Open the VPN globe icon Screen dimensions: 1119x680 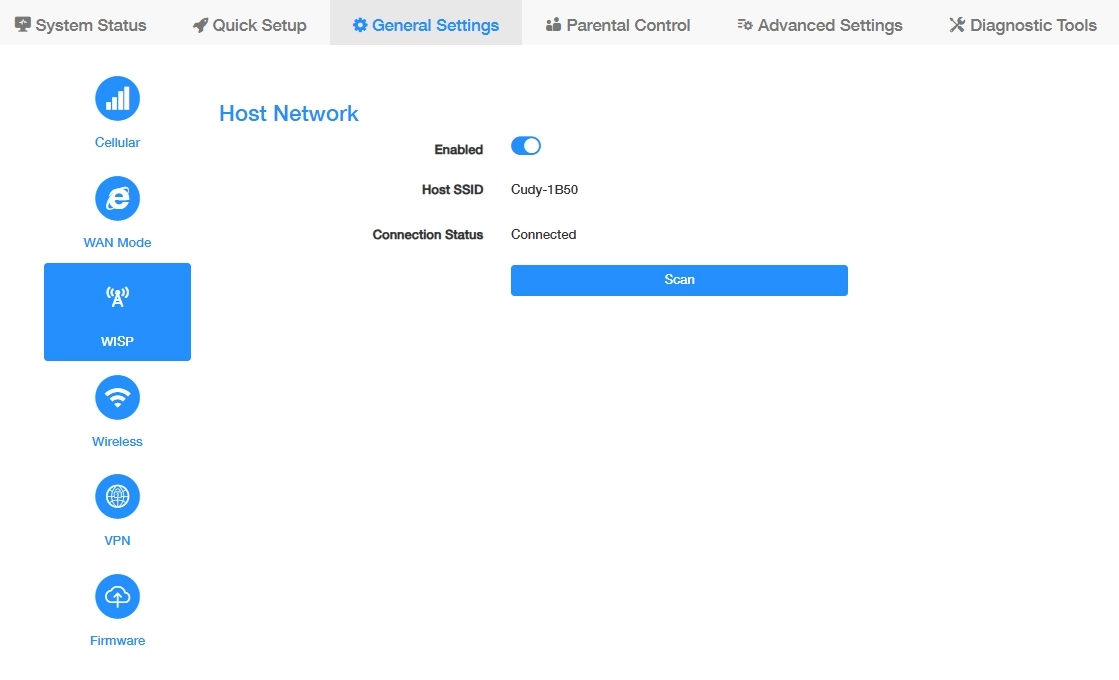click(x=117, y=497)
